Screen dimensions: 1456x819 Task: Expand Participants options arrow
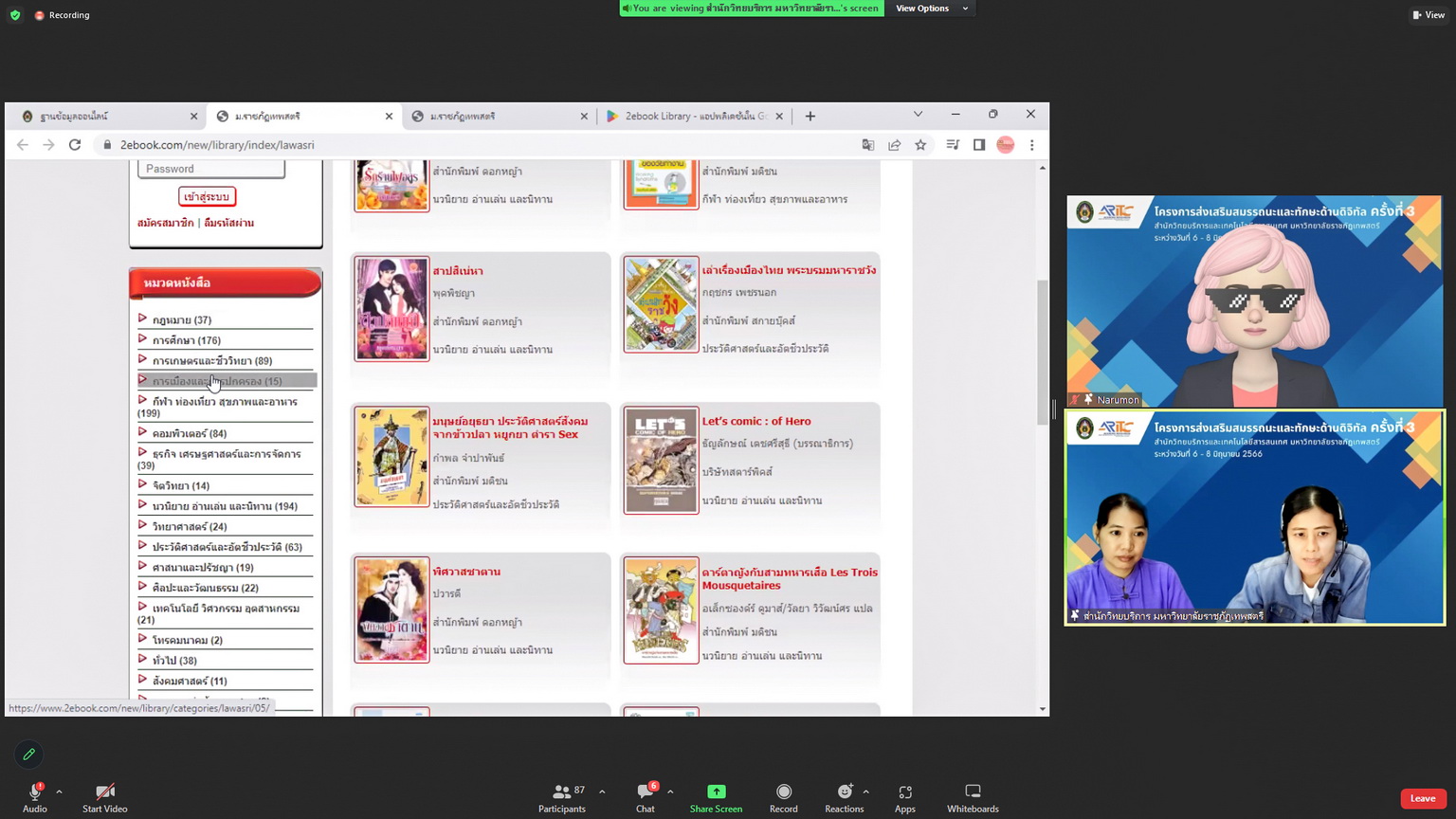pos(602,792)
